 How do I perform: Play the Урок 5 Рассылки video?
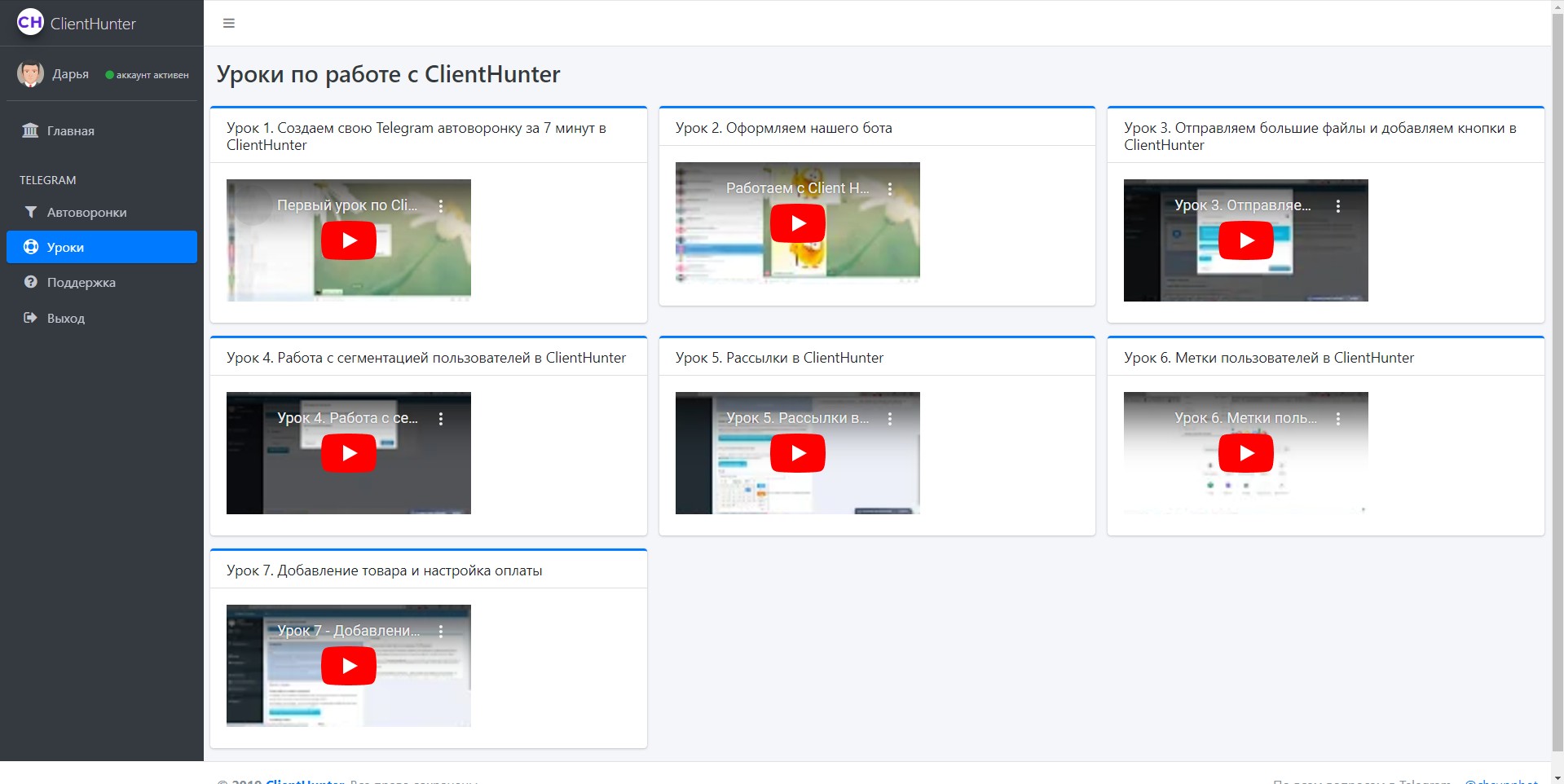point(798,453)
